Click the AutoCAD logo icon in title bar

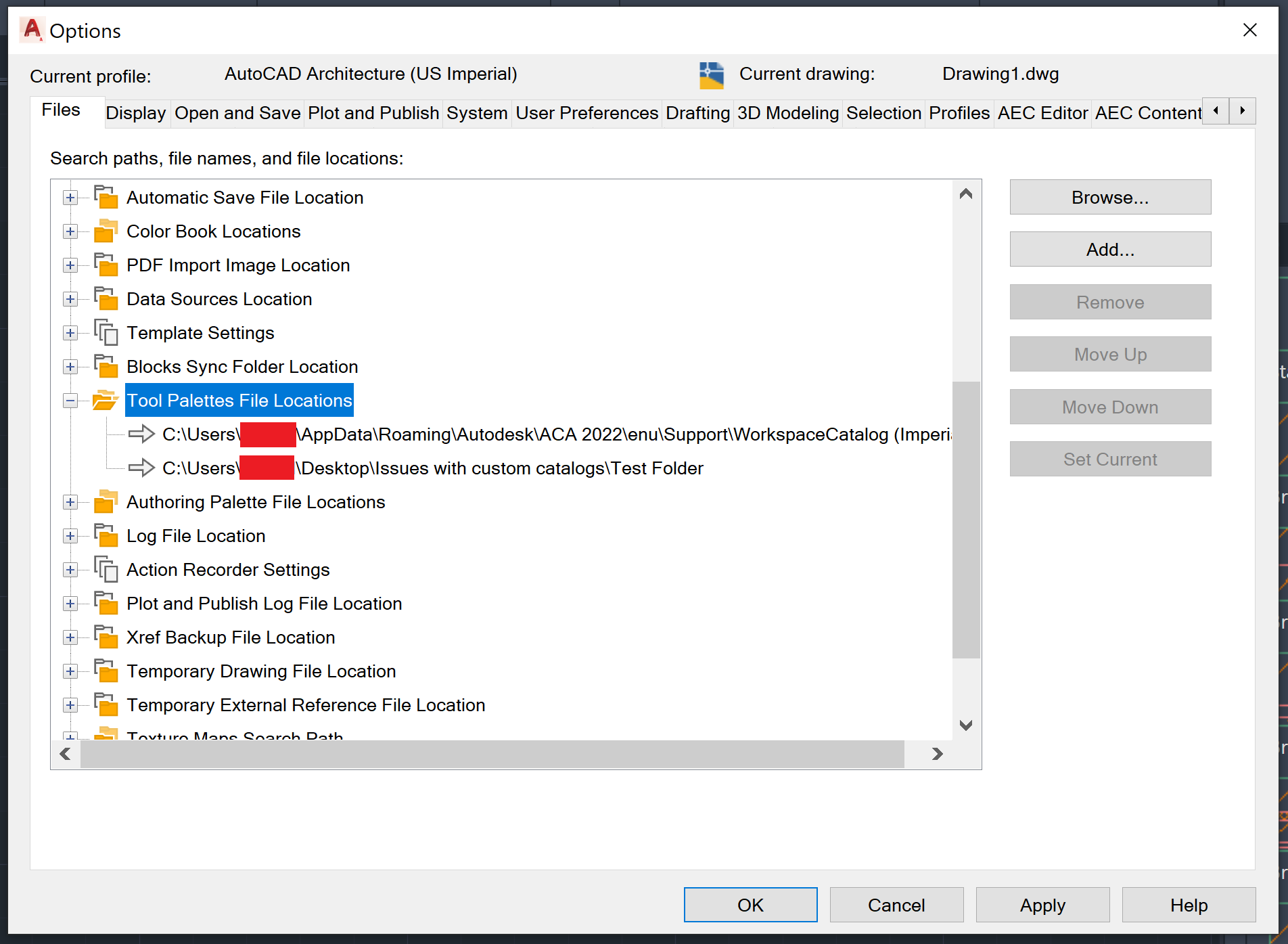[x=32, y=30]
